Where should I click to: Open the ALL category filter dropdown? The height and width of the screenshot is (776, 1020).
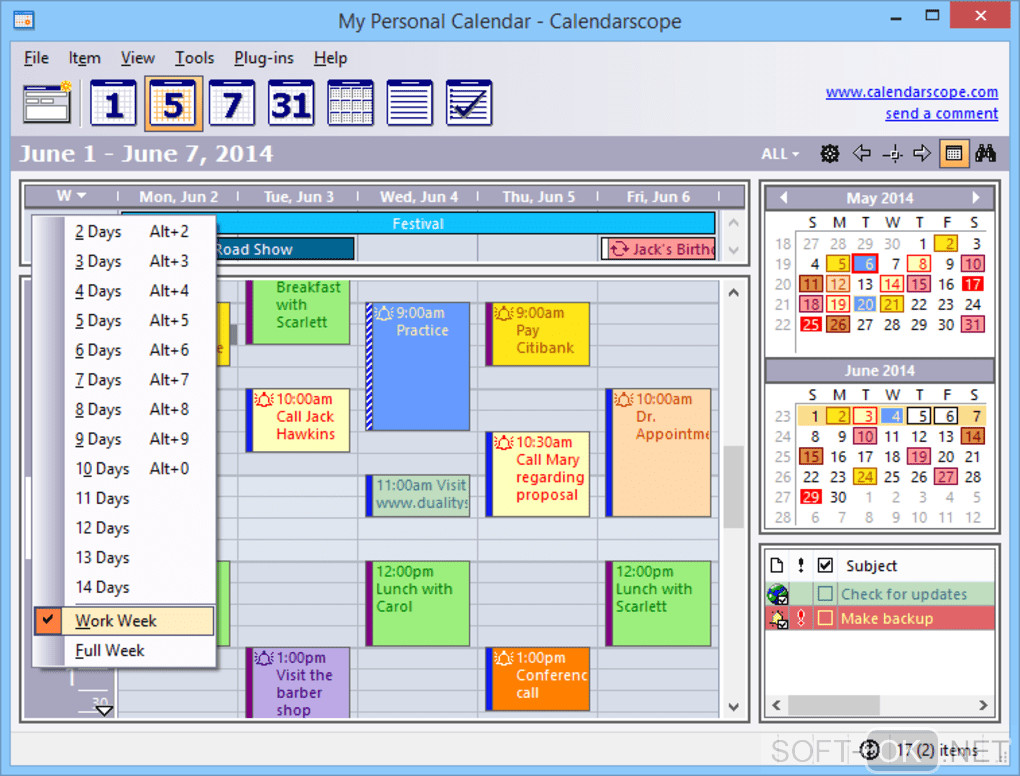pyautogui.click(x=780, y=154)
